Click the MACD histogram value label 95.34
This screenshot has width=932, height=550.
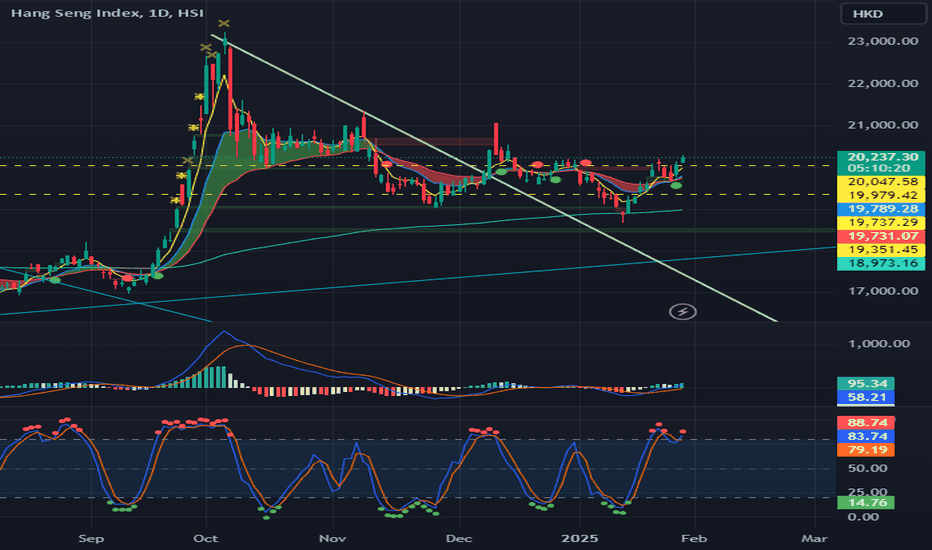(866, 384)
